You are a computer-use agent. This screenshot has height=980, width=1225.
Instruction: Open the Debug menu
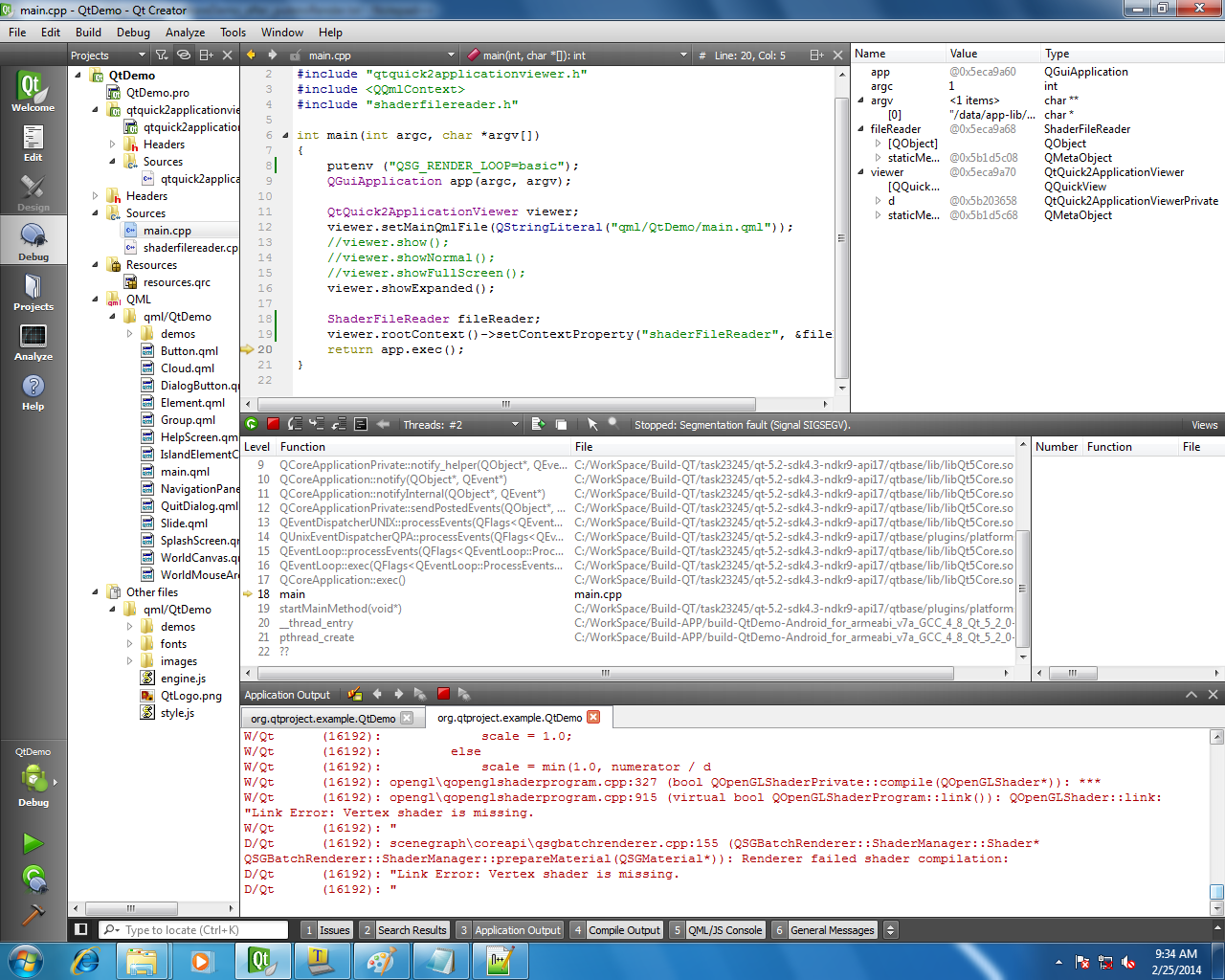(x=133, y=32)
